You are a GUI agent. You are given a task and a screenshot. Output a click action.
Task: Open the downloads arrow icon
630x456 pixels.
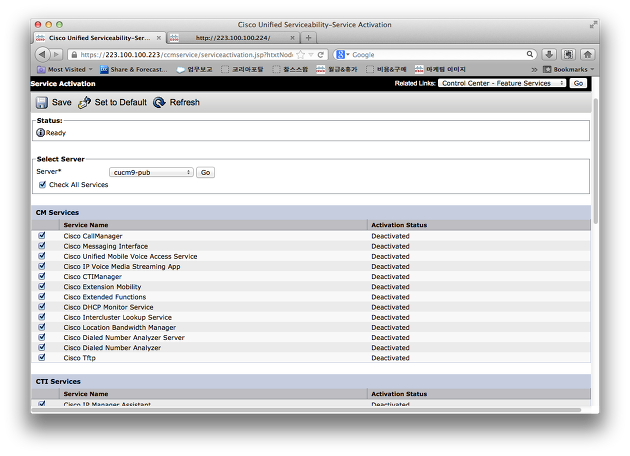(x=549, y=54)
